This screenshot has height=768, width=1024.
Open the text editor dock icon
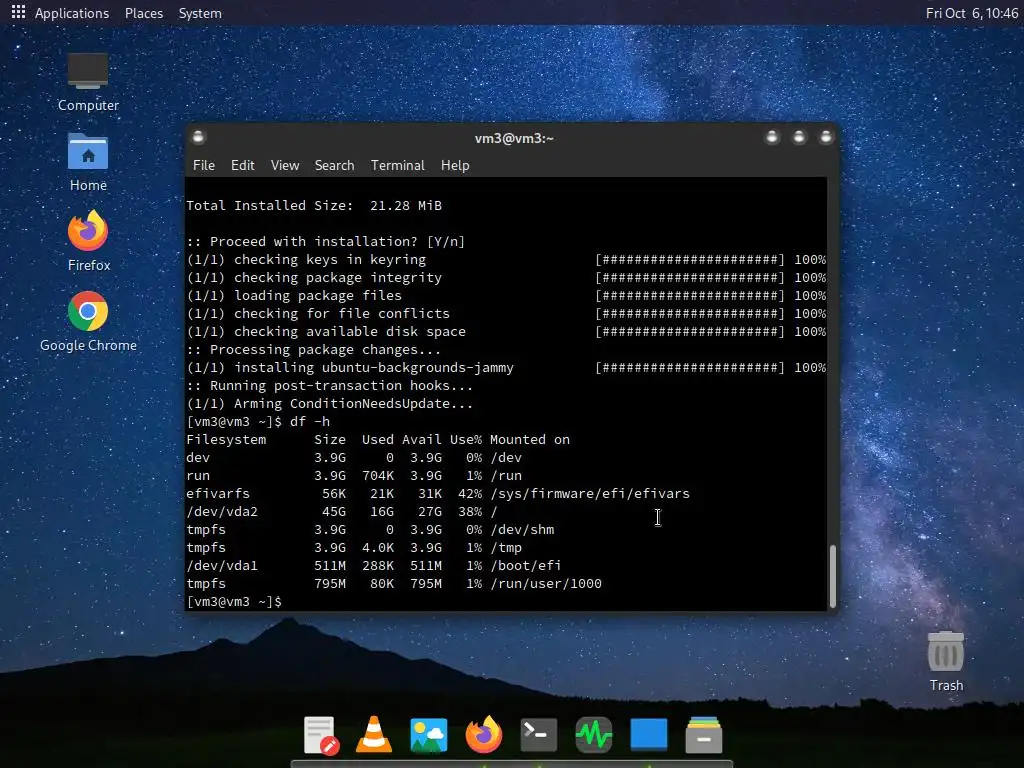(321, 735)
